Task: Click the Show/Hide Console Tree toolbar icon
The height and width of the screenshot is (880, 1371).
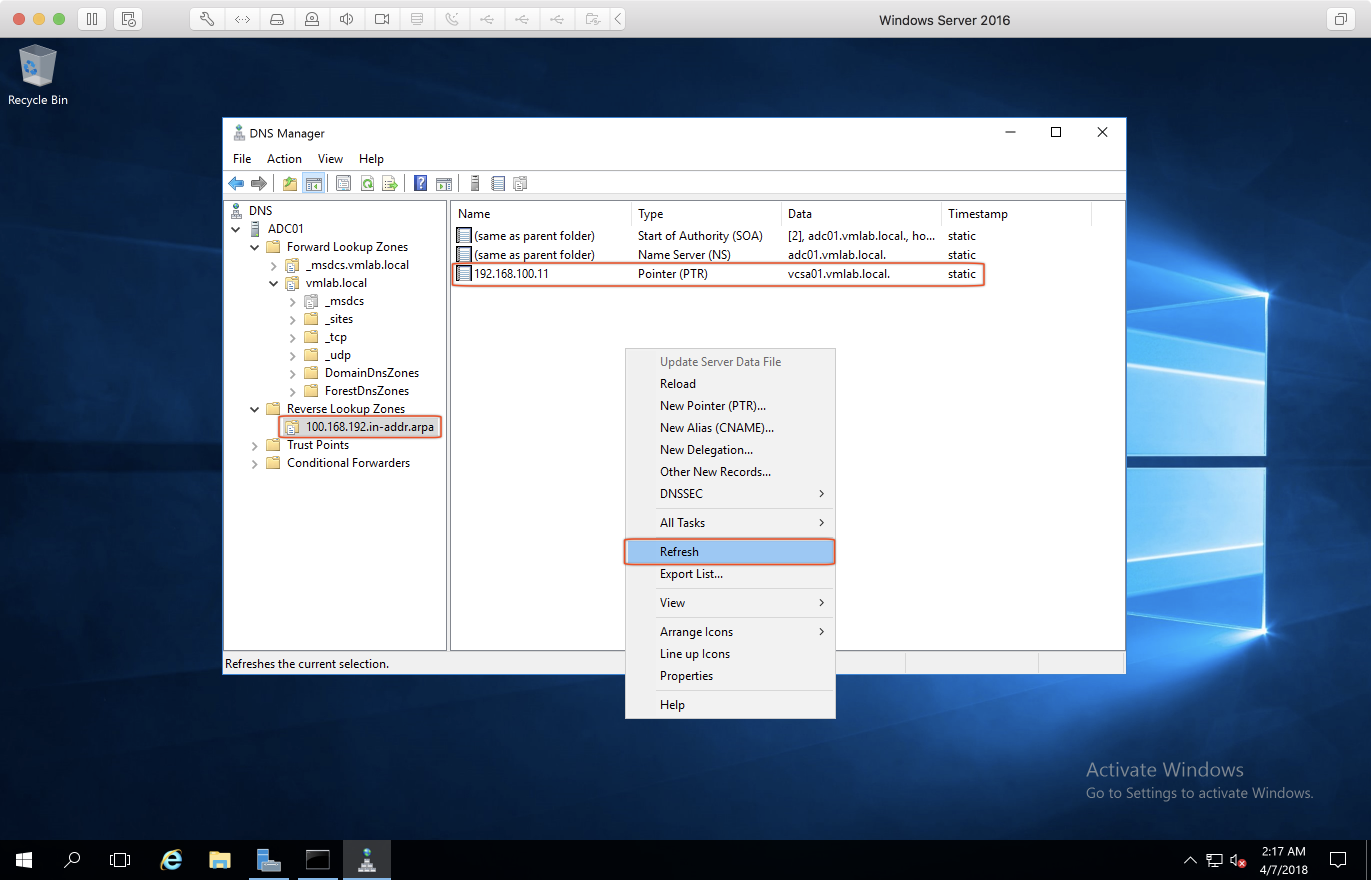Action: tap(313, 184)
